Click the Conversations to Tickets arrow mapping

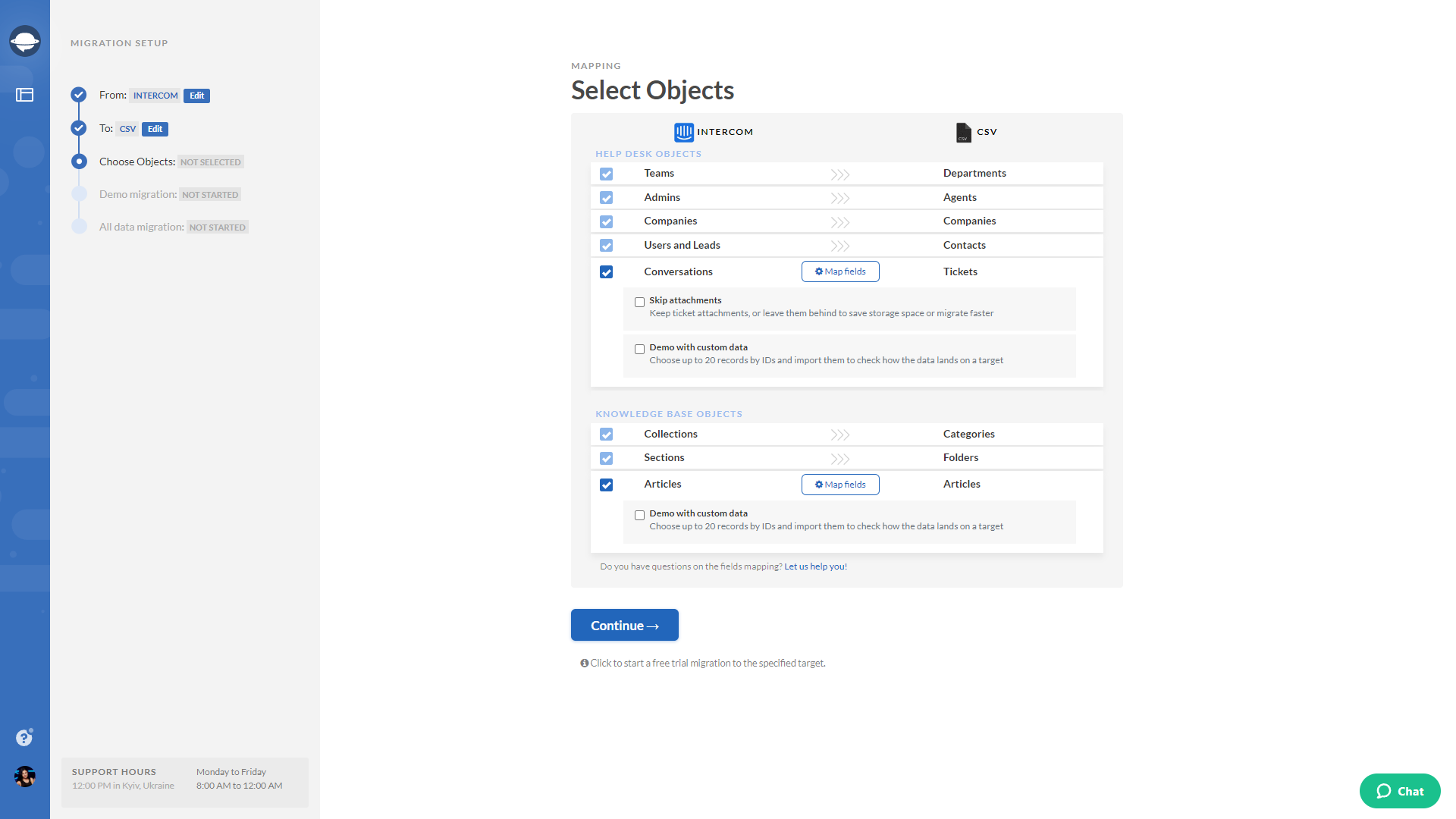[x=840, y=271]
